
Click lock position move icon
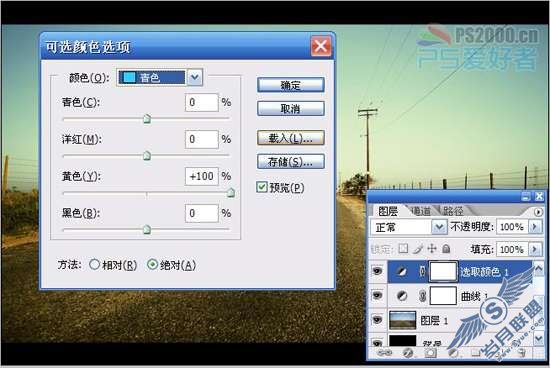[x=432, y=249]
